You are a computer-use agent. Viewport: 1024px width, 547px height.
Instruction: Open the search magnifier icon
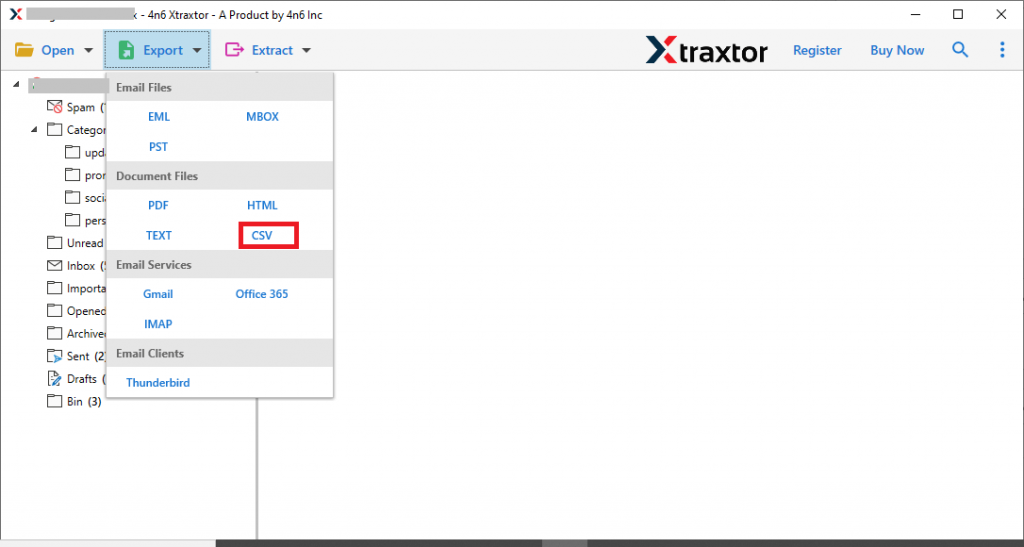click(x=960, y=50)
